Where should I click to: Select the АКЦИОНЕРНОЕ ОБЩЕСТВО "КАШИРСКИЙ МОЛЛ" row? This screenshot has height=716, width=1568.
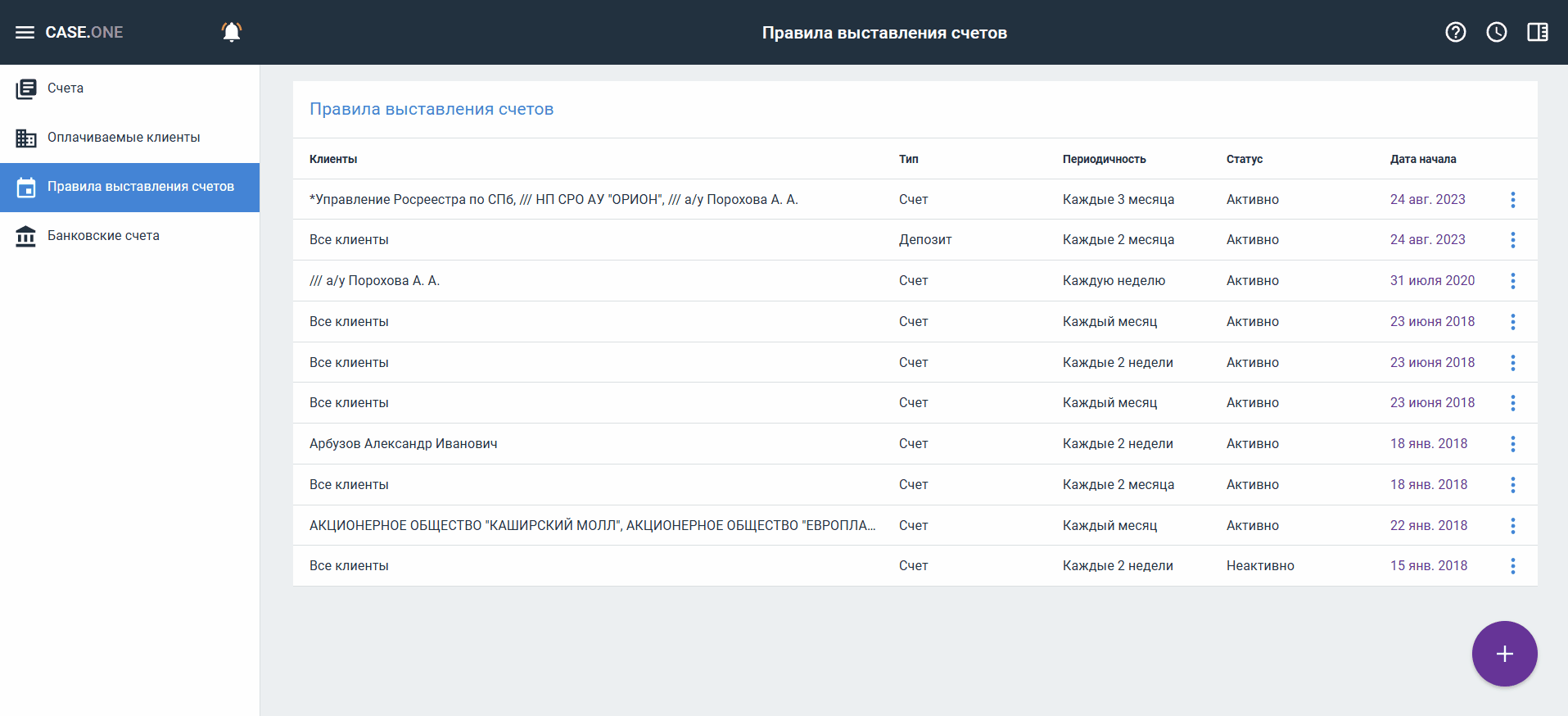pyautogui.click(x=592, y=526)
